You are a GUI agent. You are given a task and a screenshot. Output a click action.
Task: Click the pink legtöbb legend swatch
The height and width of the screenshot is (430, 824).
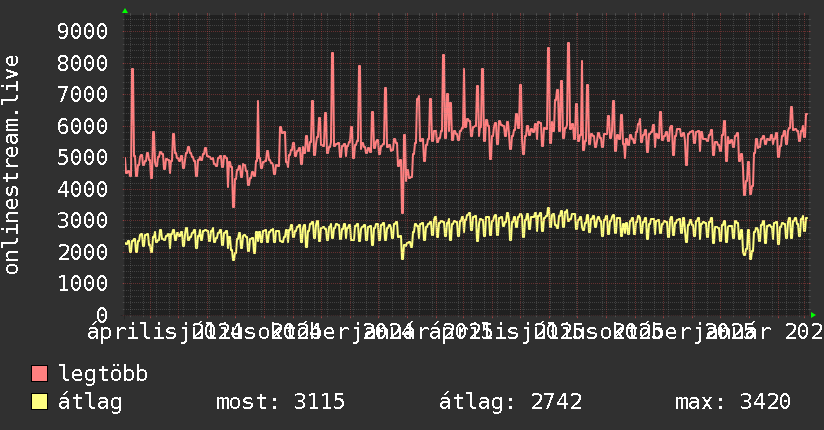pyautogui.click(x=39, y=374)
